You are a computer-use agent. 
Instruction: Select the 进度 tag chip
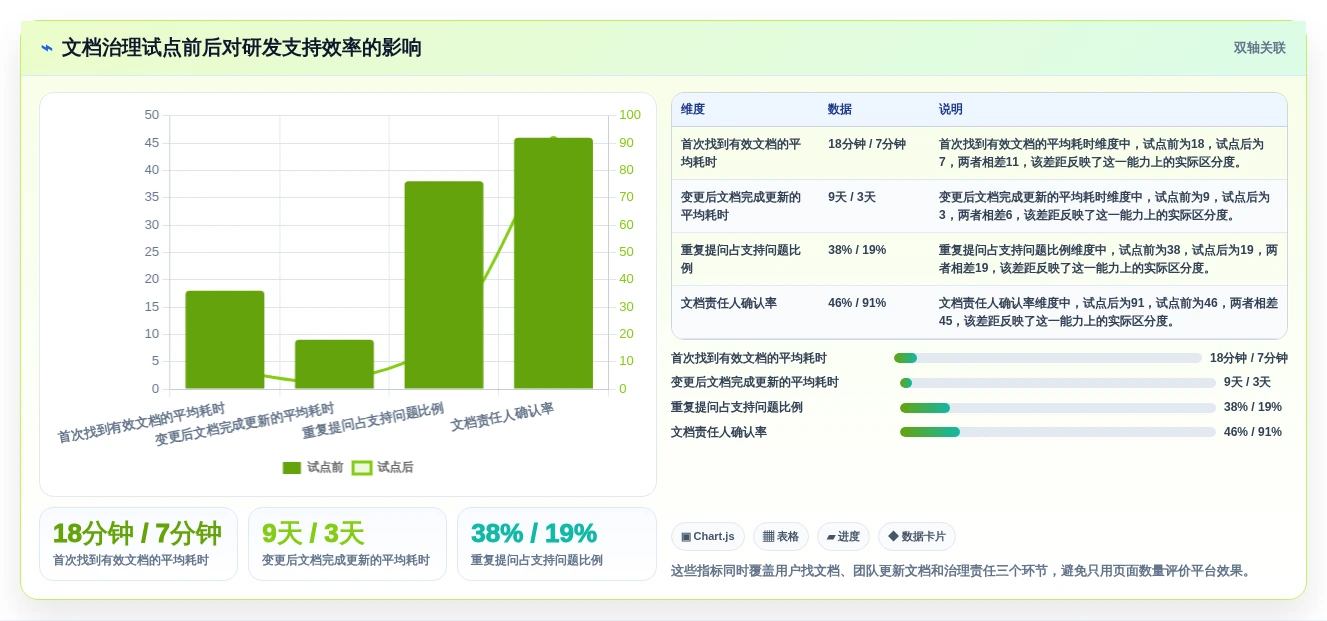843,536
